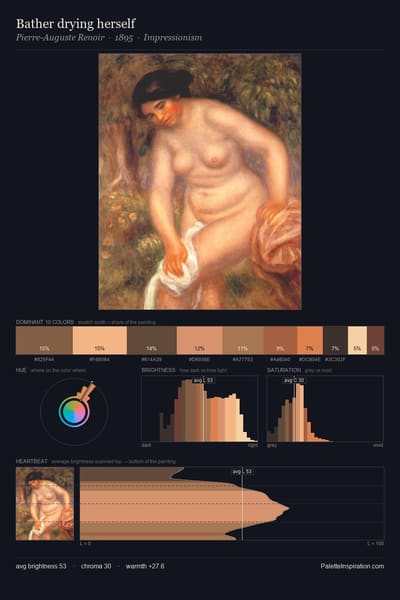Click the avg L 53 brightness histogram label
The height and width of the screenshot is (600, 400).
[x=203, y=380]
